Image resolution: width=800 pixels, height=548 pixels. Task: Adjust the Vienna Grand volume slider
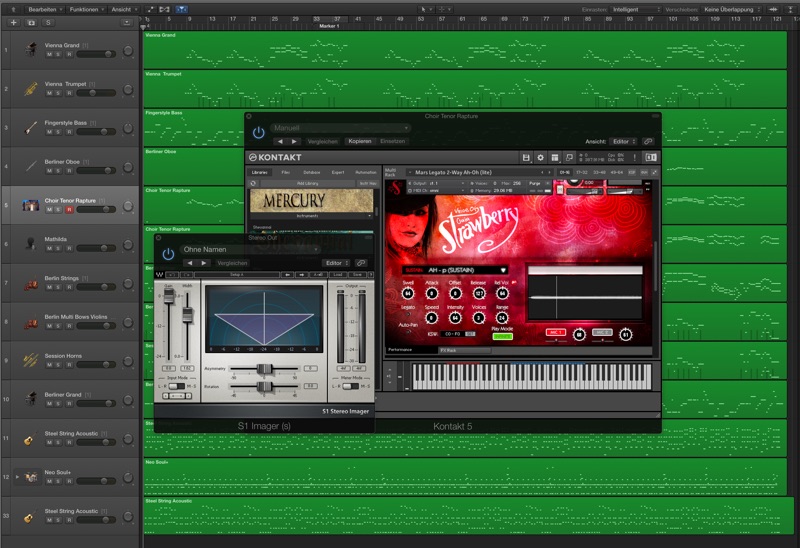pos(96,54)
